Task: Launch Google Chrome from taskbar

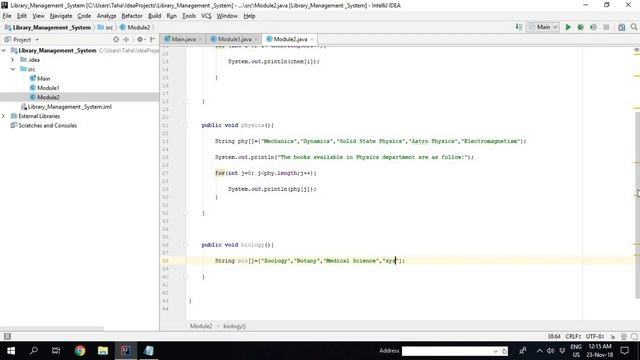Action: 80,351
